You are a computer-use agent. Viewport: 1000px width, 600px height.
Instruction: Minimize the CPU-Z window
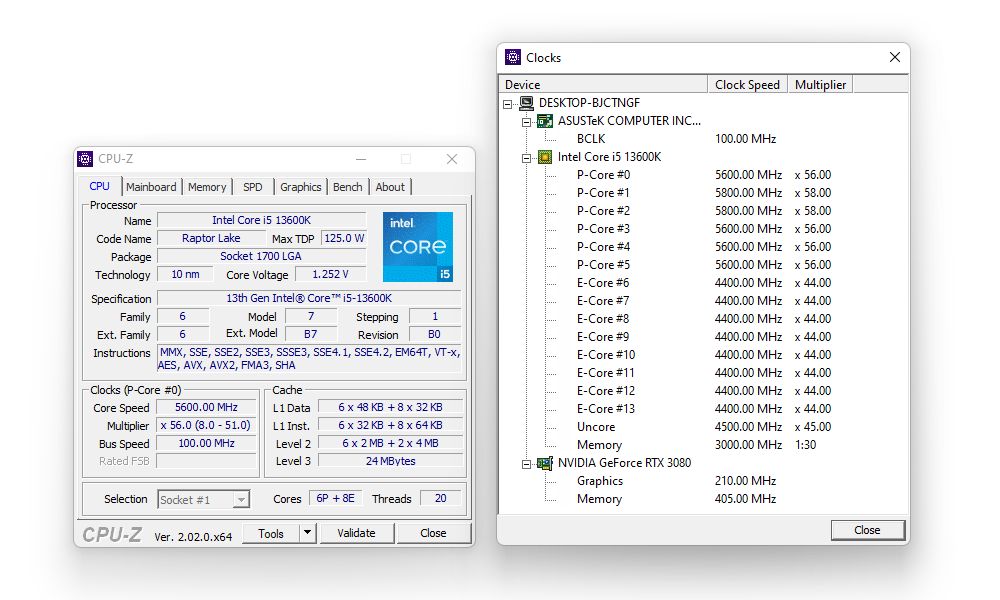361,159
